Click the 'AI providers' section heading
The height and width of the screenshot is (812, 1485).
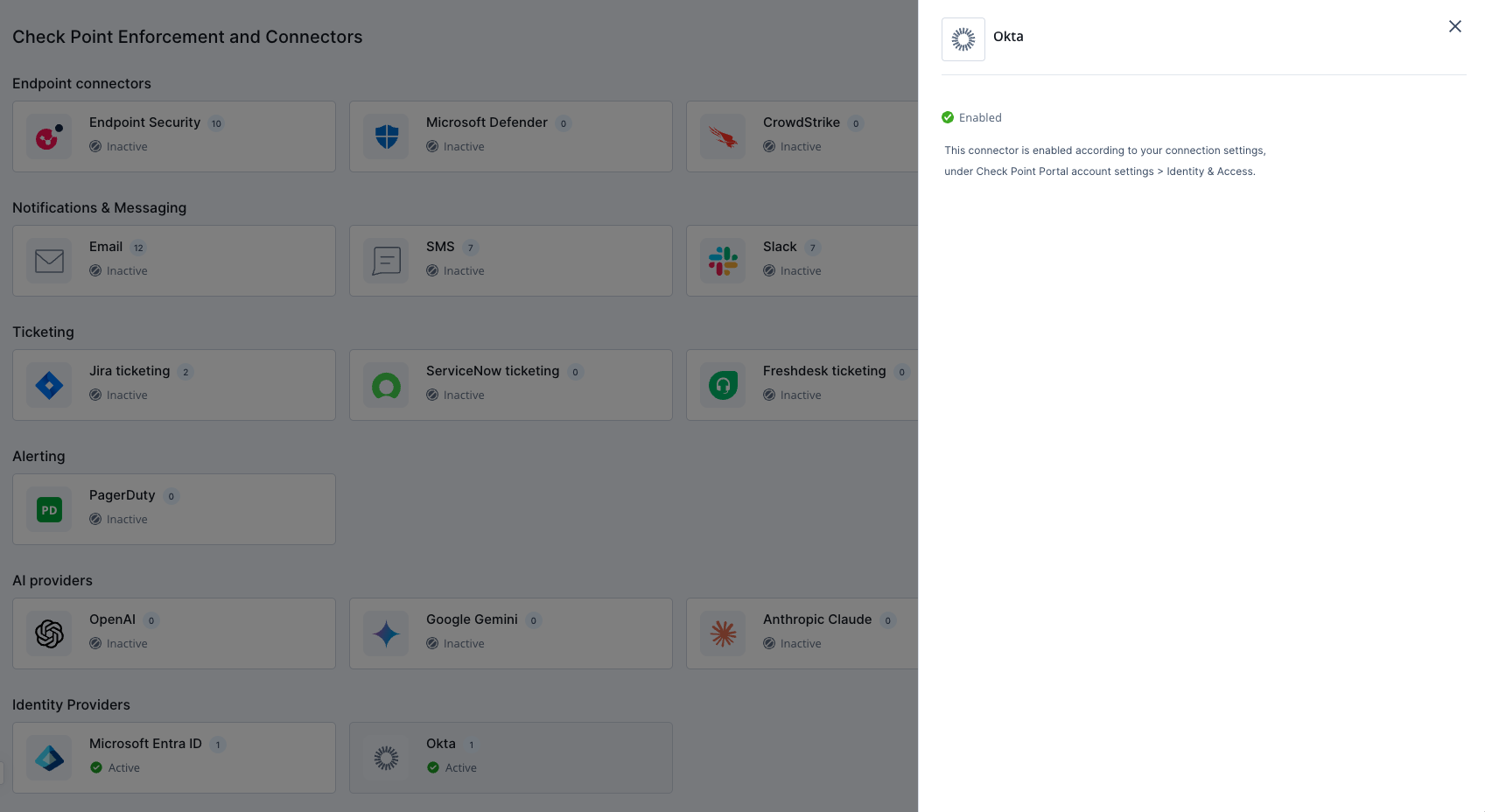coord(53,580)
